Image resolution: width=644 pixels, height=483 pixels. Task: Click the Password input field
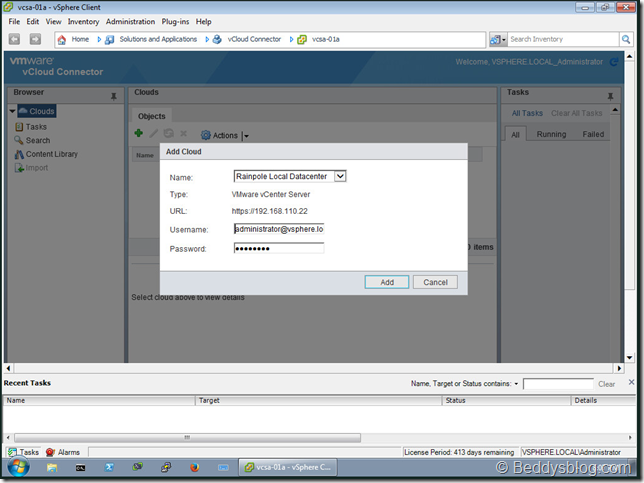click(x=278, y=248)
